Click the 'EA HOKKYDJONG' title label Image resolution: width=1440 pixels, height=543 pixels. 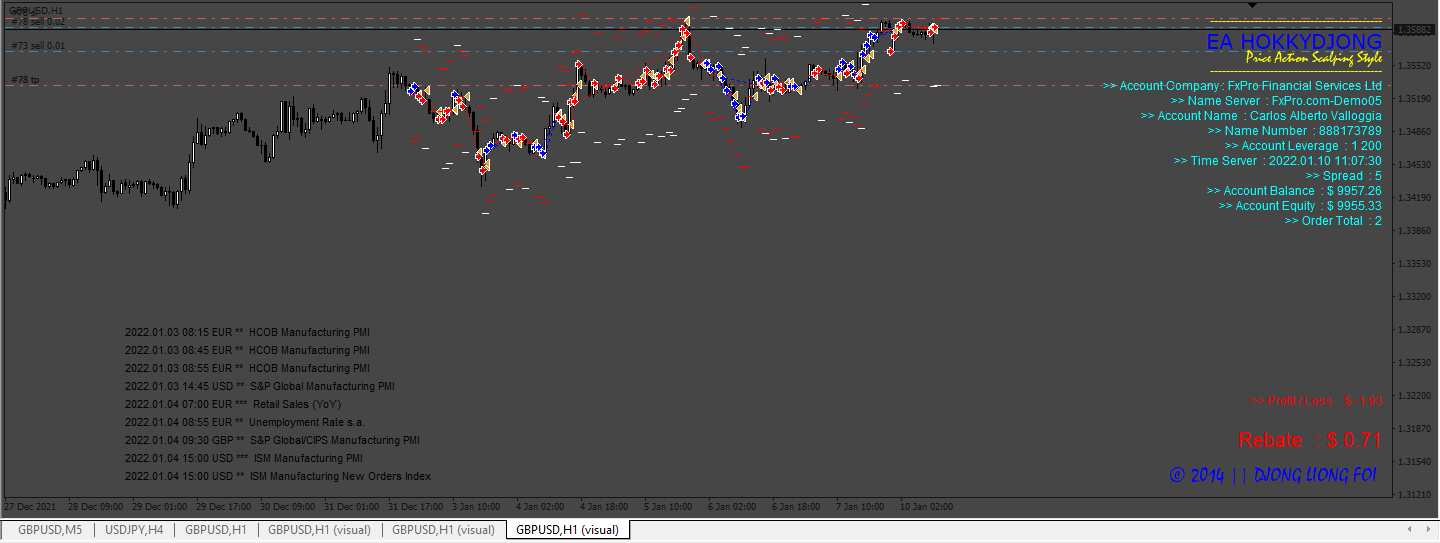[x=1294, y=42]
